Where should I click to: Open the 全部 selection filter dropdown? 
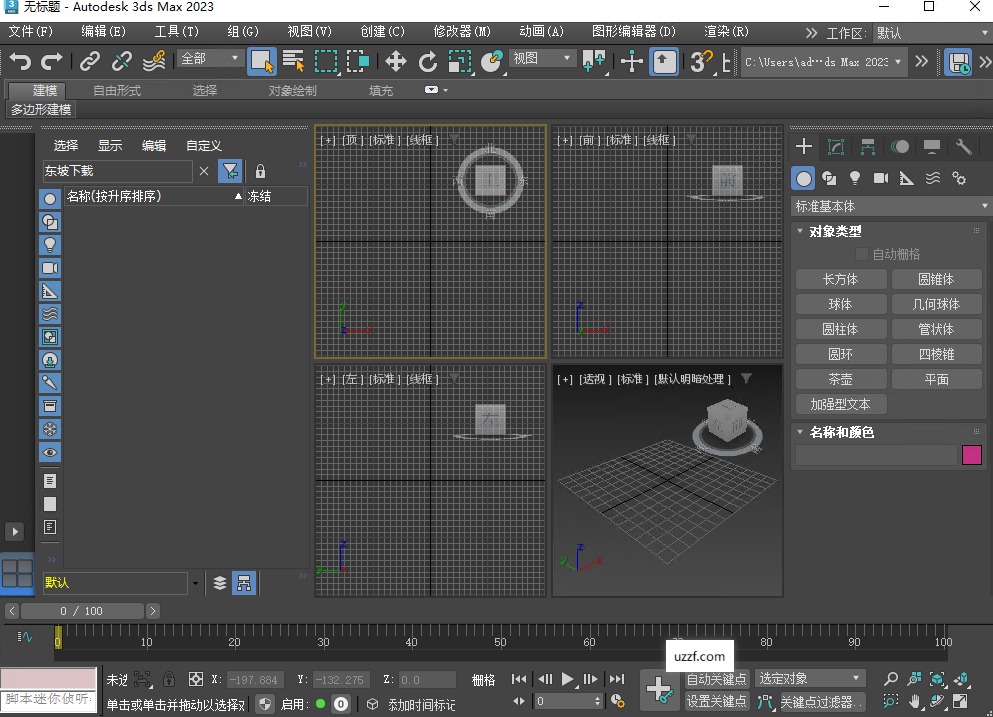[208, 58]
